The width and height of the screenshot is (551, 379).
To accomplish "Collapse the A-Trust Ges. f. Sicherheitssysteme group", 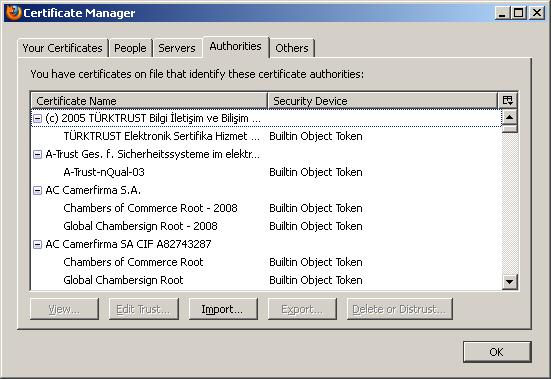I will (37, 155).
